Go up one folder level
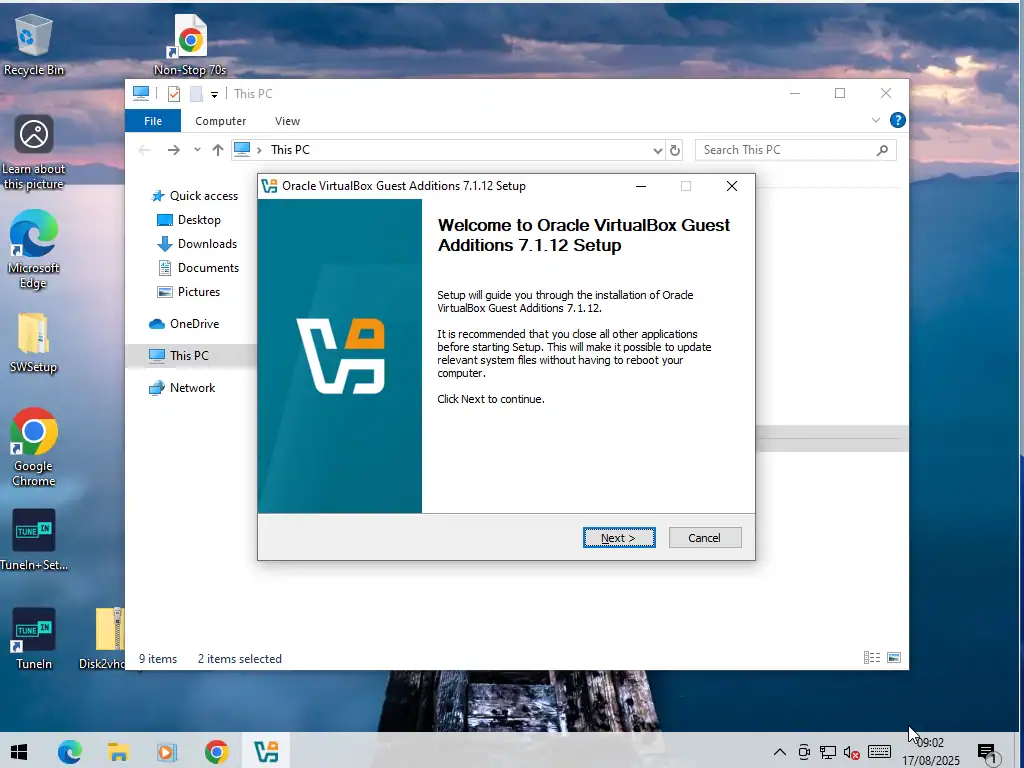The width and height of the screenshot is (1024, 768). pyautogui.click(x=218, y=150)
